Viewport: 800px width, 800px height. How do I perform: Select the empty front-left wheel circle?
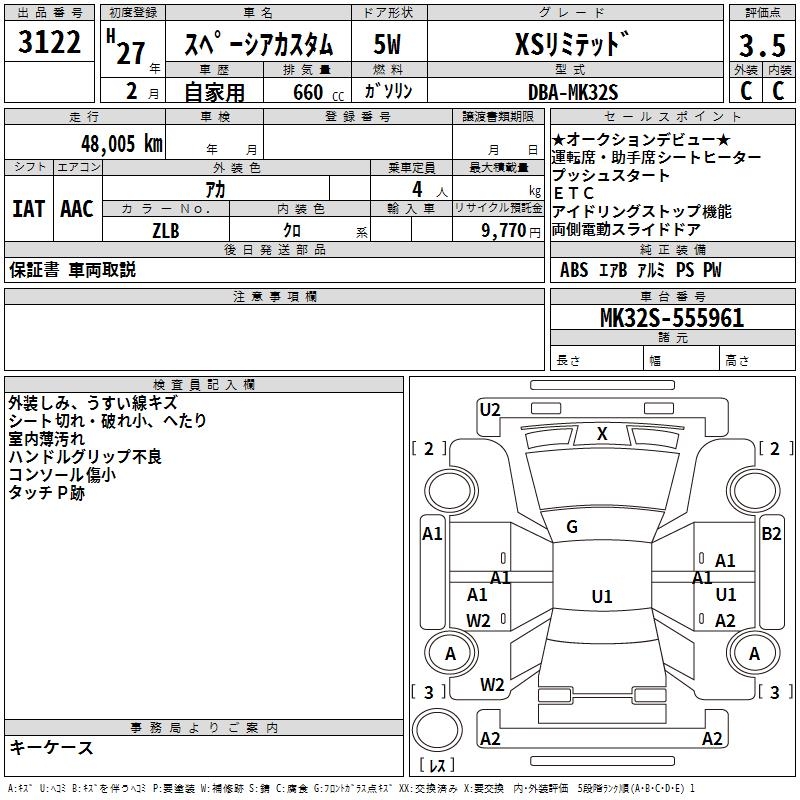coord(451,487)
